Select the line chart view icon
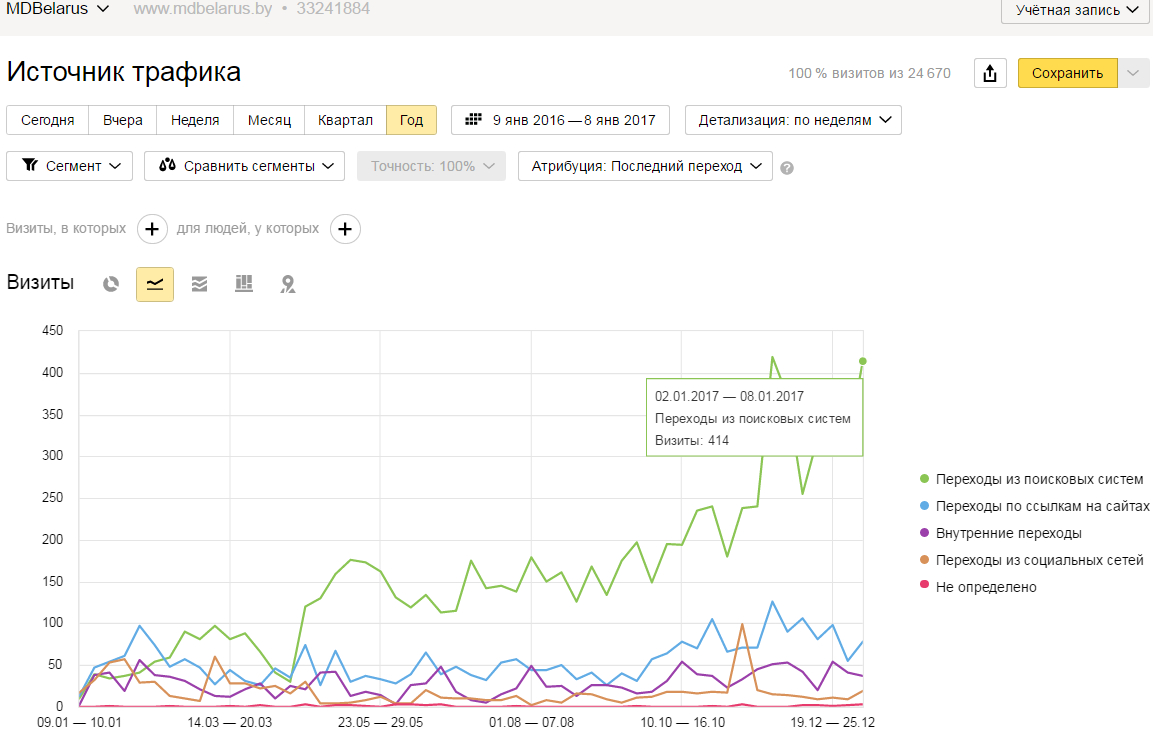This screenshot has height=732, width=1153. (155, 284)
